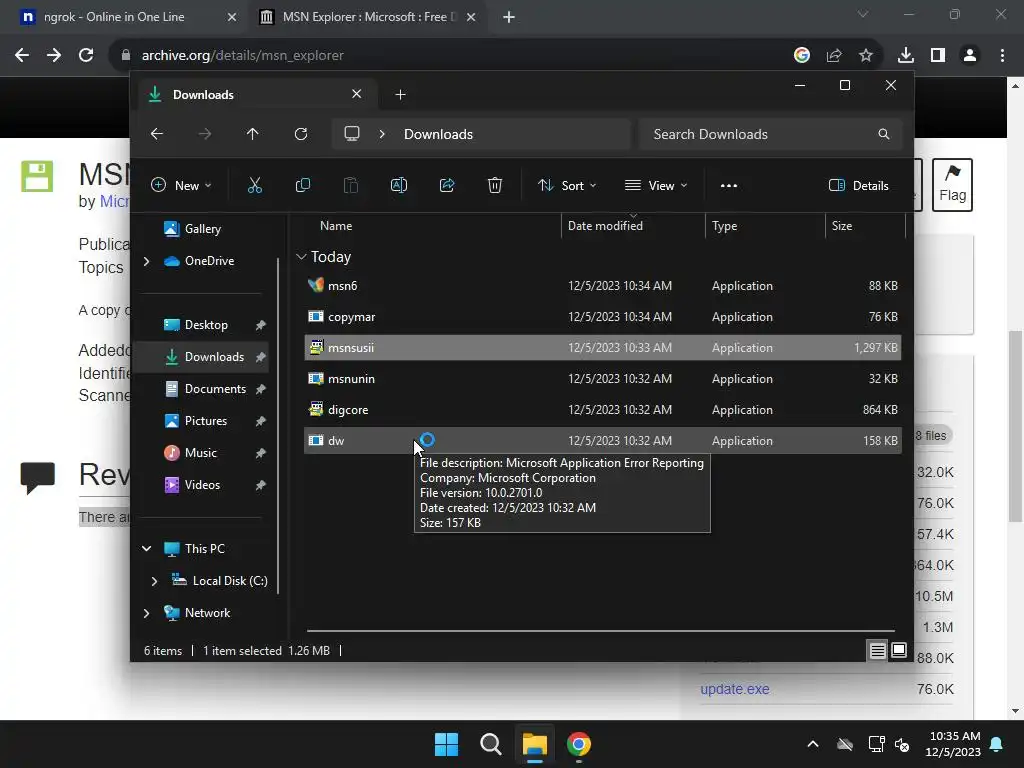Refresh the Downloads folder

click(300, 134)
